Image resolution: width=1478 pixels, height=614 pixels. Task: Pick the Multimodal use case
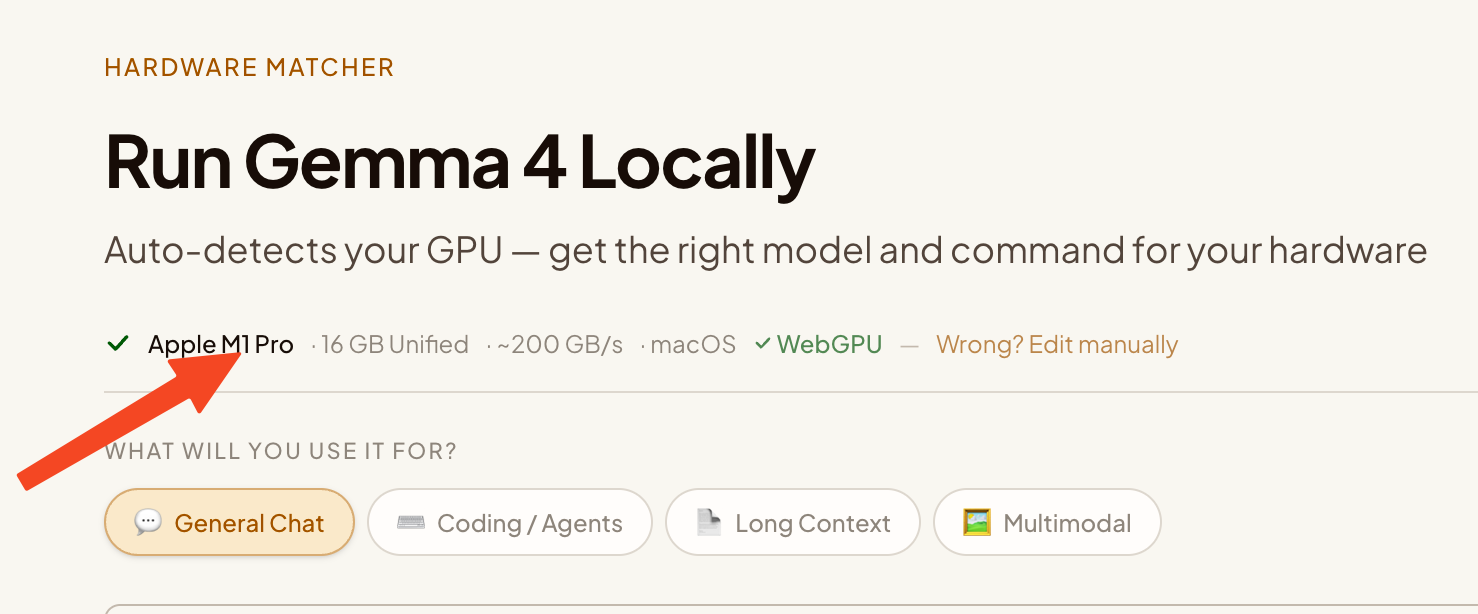pos(1047,522)
